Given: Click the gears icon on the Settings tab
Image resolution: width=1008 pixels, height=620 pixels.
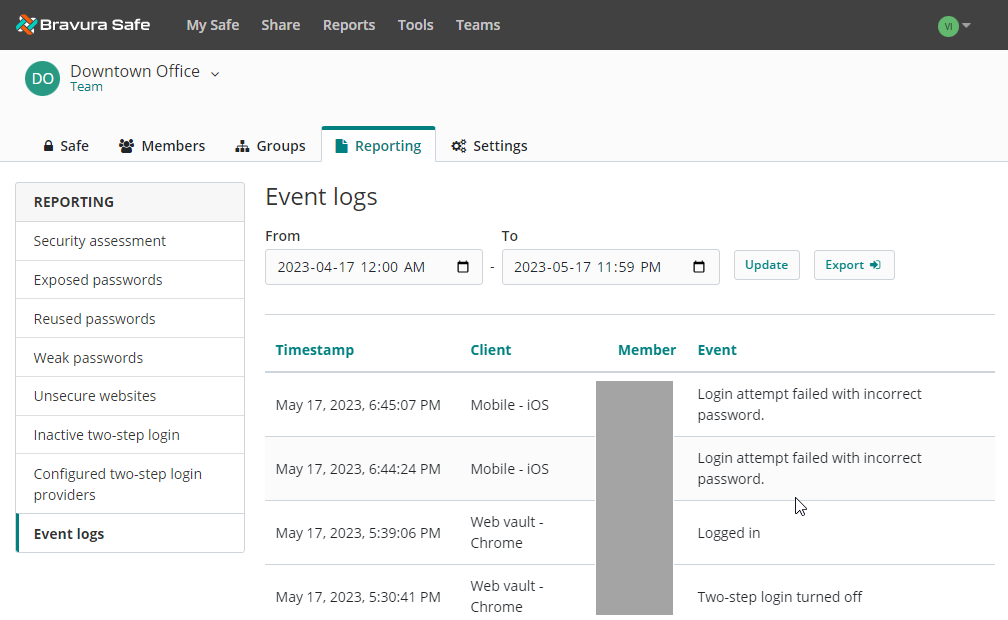Looking at the screenshot, I should pos(458,145).
